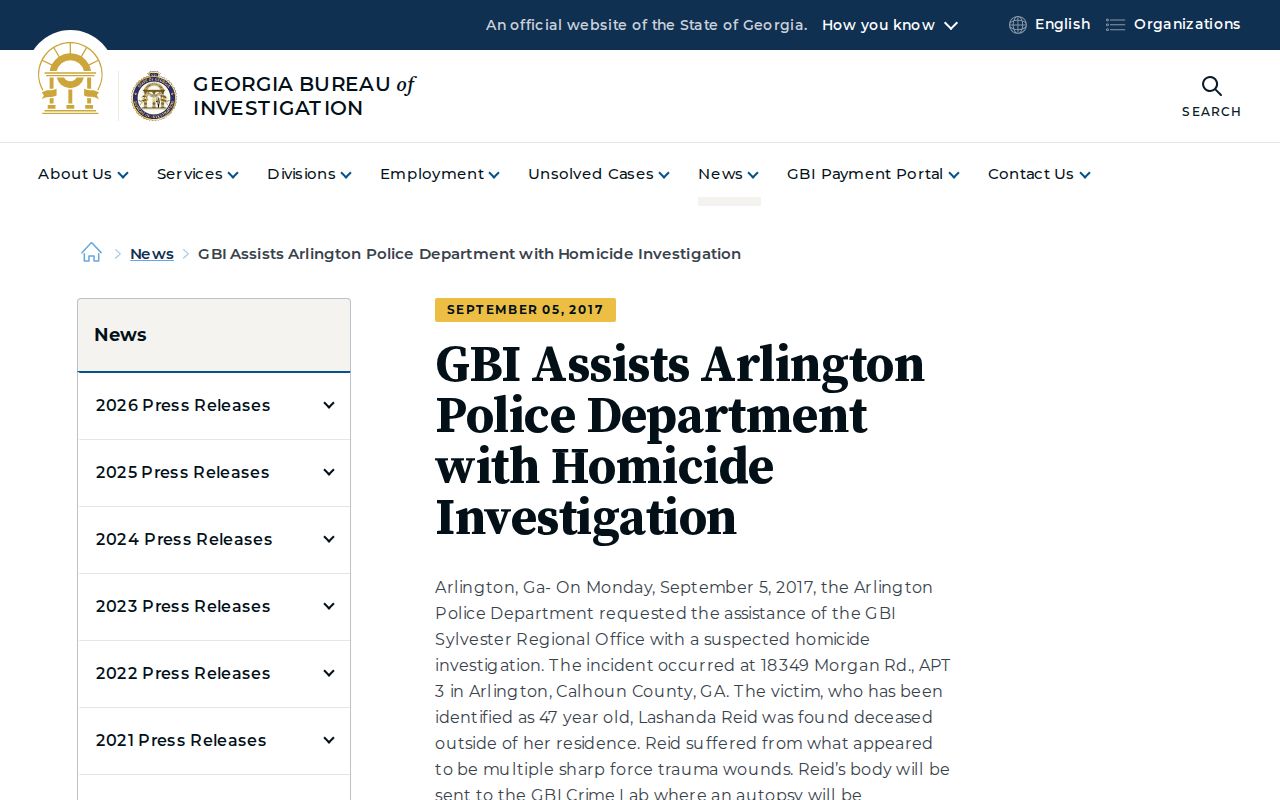Click the September 05, 2017 date label

tap(525, 310)
